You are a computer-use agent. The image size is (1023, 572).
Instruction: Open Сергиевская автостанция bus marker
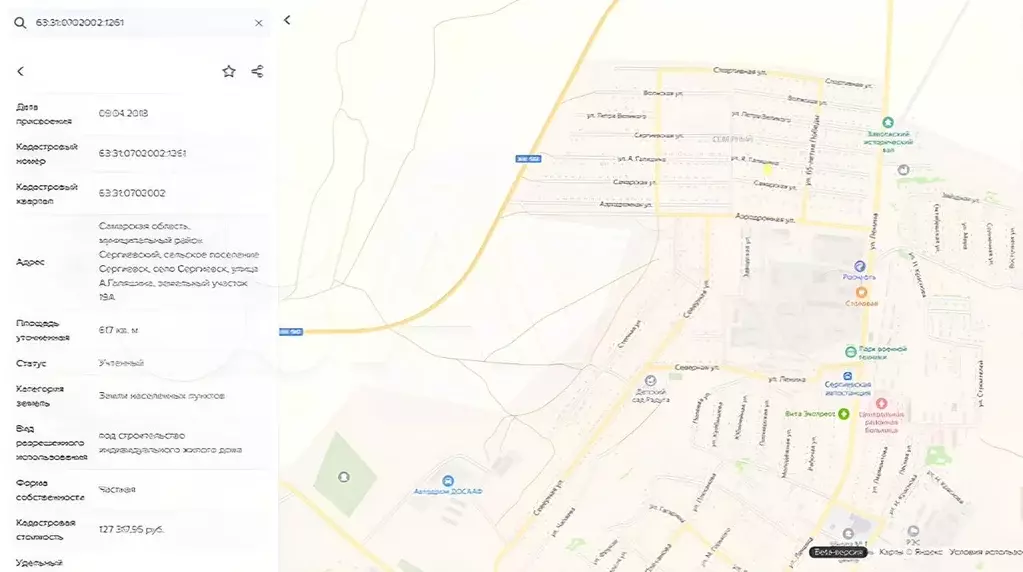pos(847,376)
